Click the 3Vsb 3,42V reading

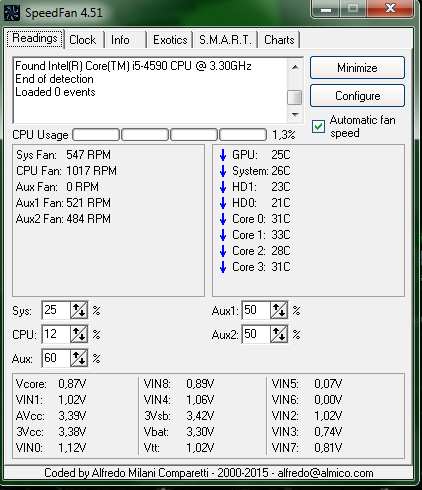[x=179, y=416]
